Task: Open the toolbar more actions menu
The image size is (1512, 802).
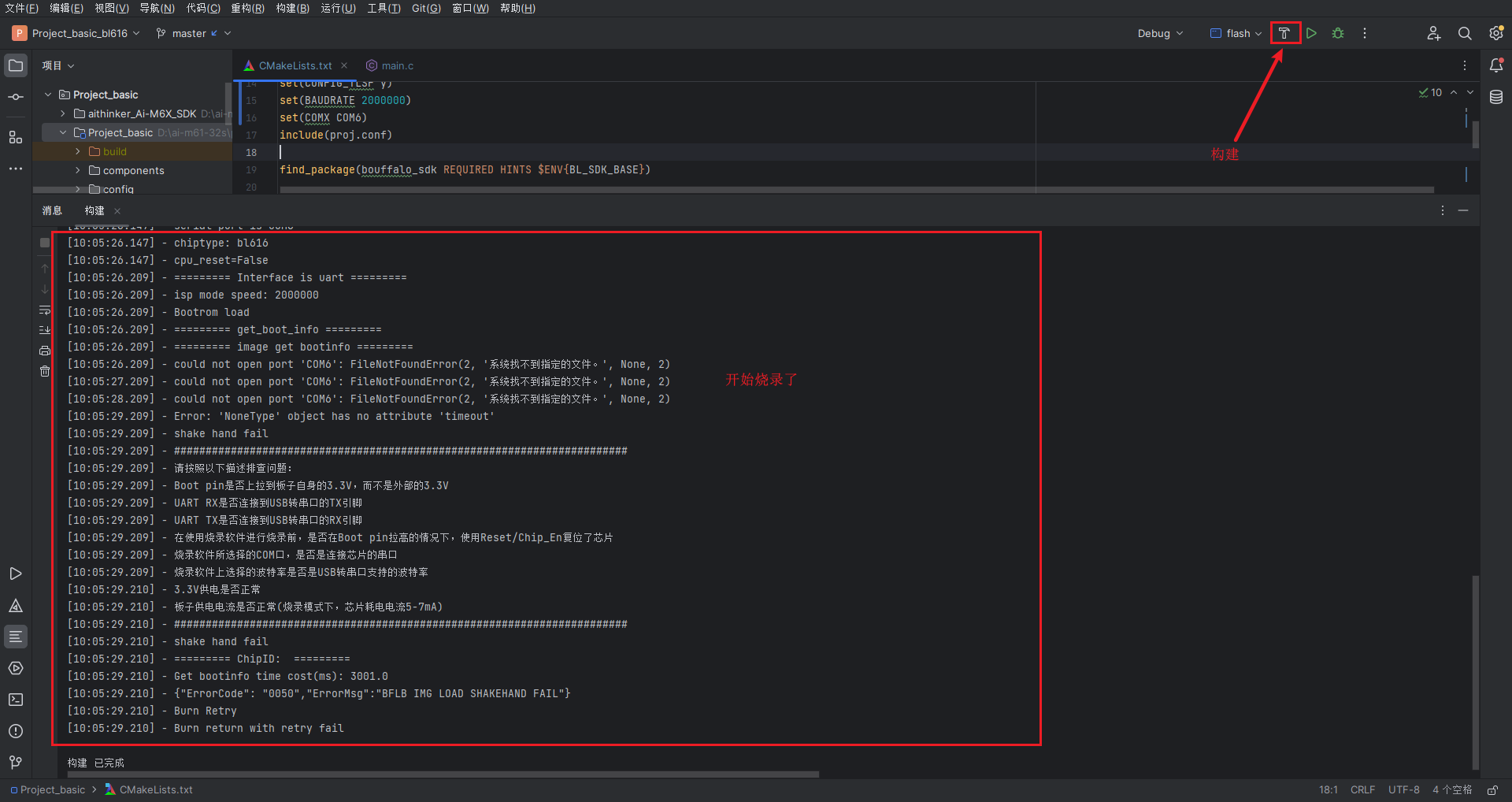Action: point(1365,33)
